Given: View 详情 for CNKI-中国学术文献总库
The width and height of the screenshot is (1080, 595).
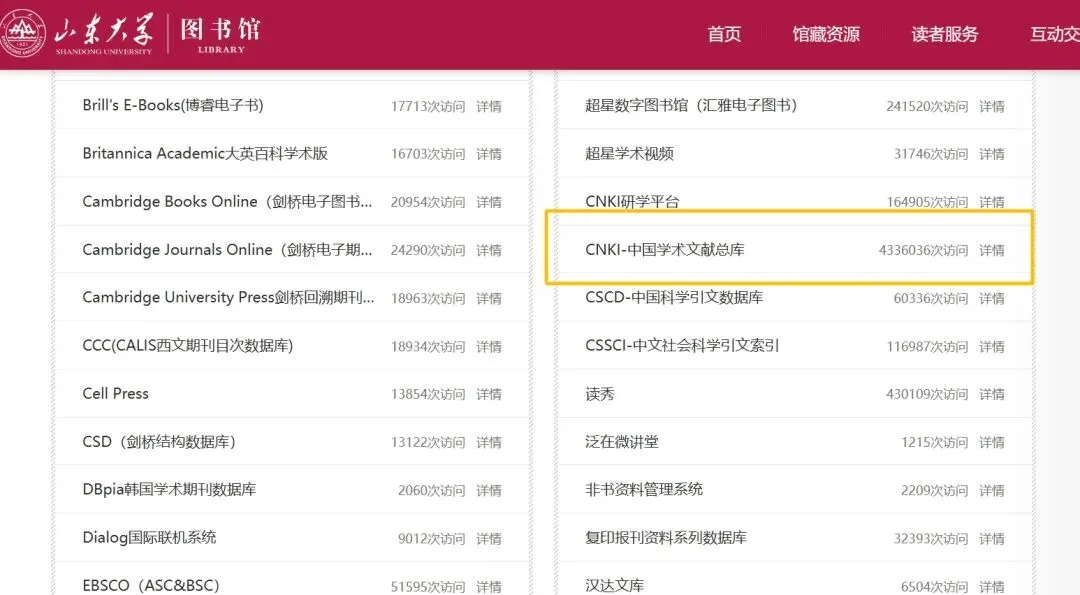Looking at the screenshot, I should [x=992, y=250].
